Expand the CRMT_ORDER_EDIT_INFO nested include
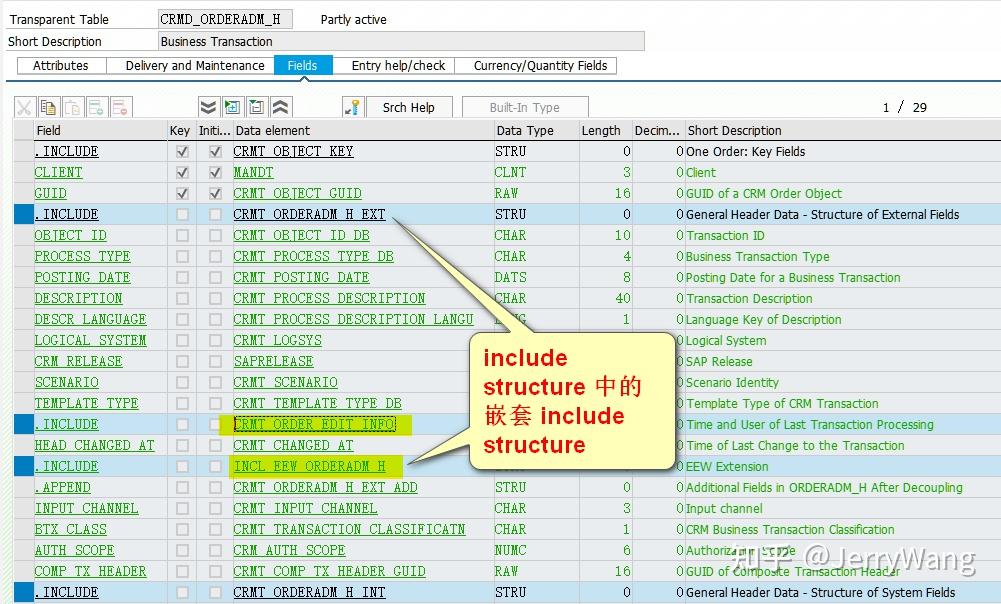This screenshot has height=604, width=1001. point(314,424)
